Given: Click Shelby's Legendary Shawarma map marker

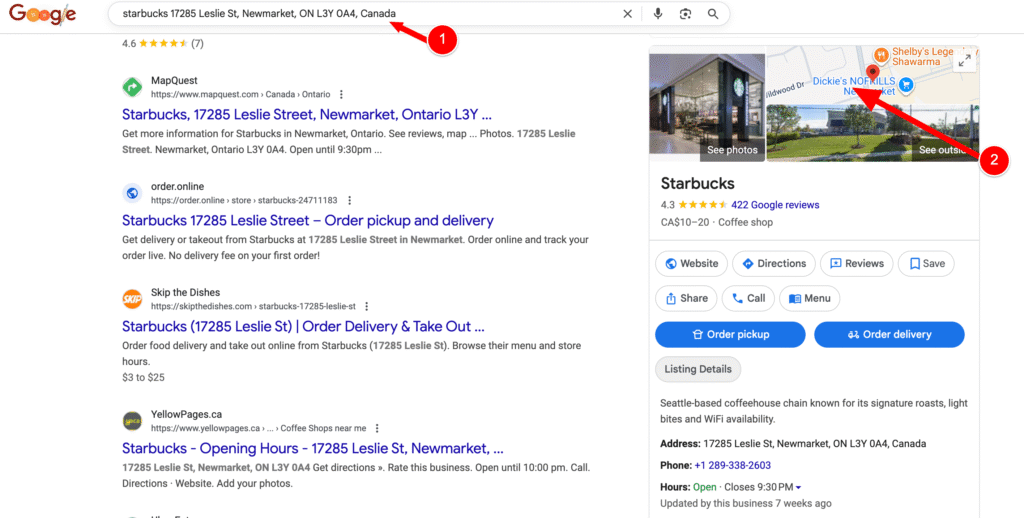Looking at the screenshot, I should click(x=881, y=54).
